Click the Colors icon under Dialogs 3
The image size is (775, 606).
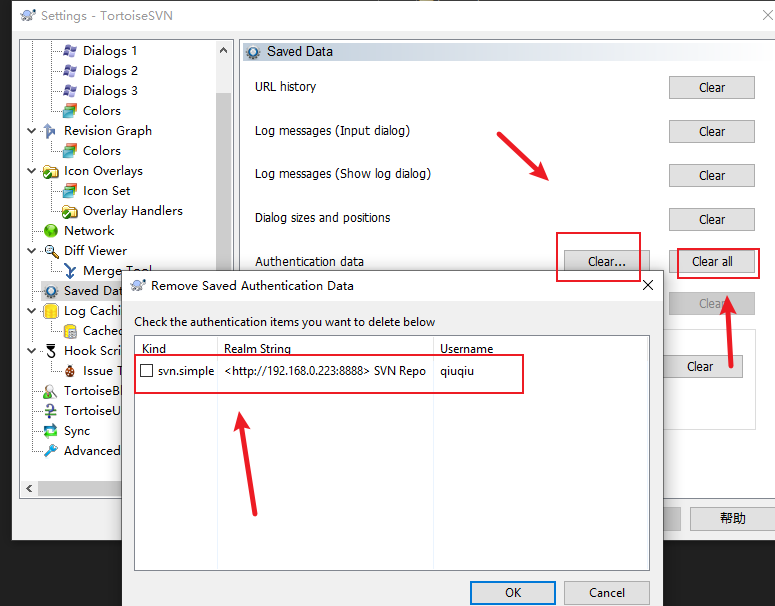click(x=70, y=111)
